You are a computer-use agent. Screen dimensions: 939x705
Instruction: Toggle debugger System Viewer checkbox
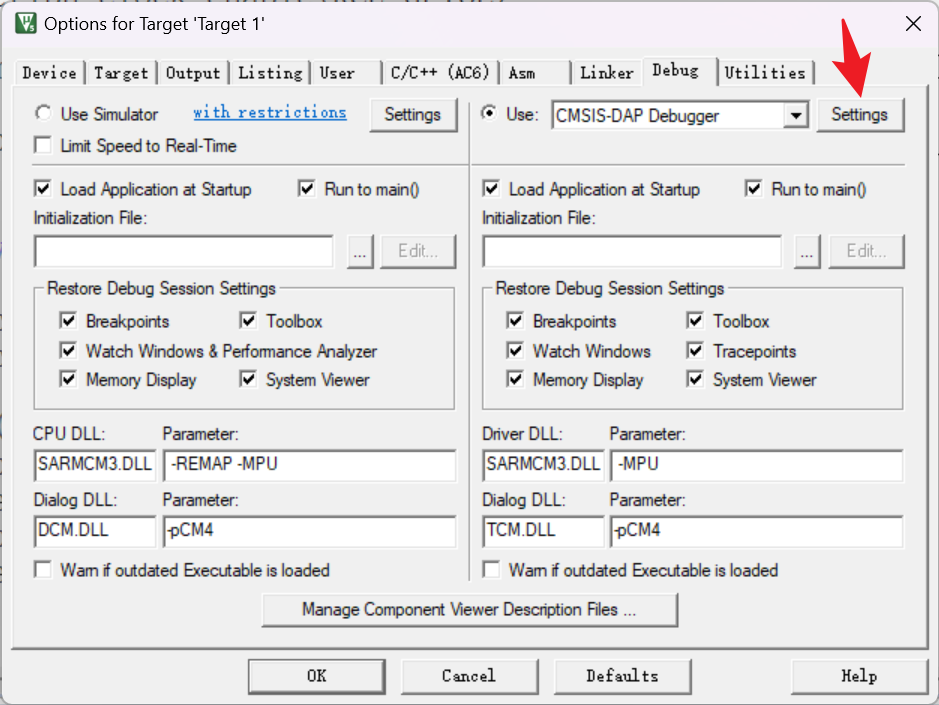[x=695, y=379]
